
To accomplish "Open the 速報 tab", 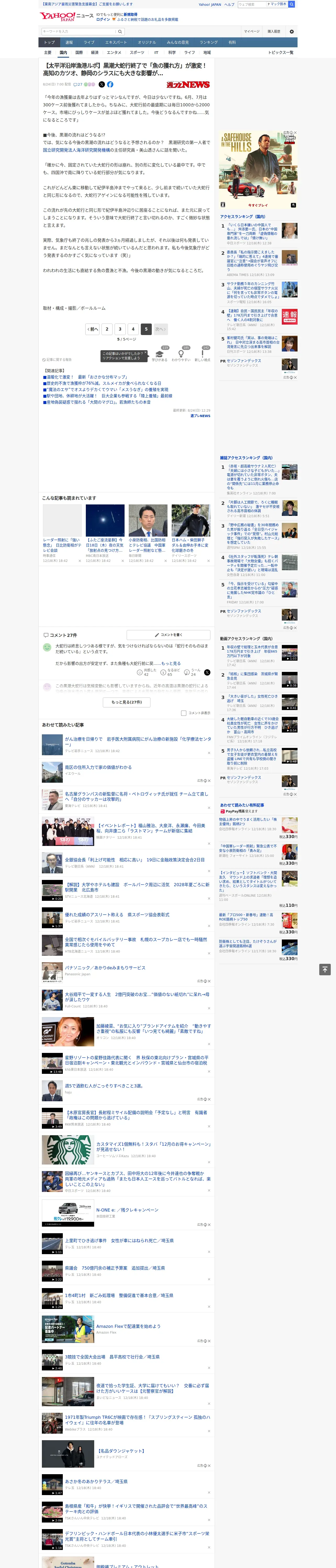I will (69, 43).
